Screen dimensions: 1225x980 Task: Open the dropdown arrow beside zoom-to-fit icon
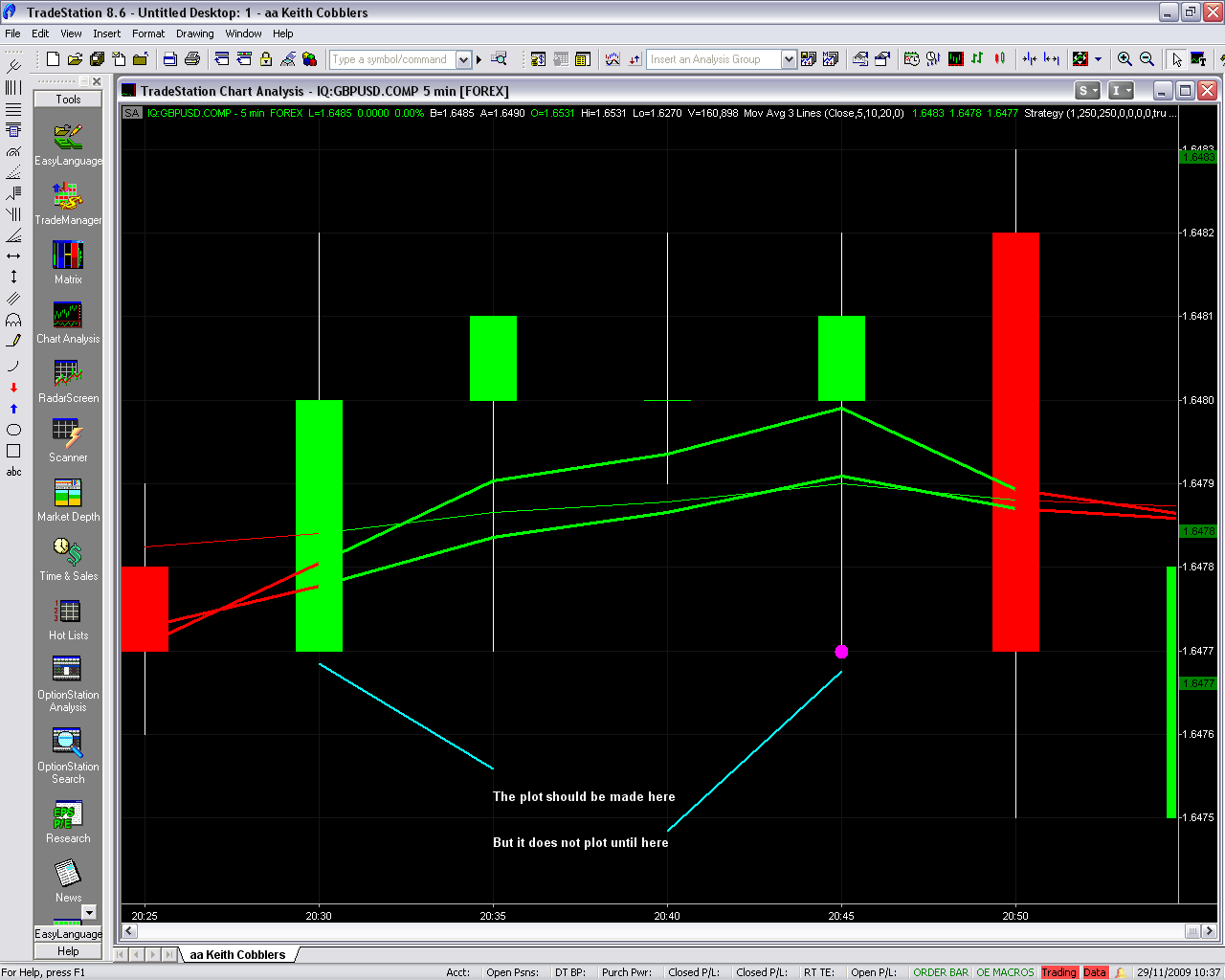(x=1098, y=59)
